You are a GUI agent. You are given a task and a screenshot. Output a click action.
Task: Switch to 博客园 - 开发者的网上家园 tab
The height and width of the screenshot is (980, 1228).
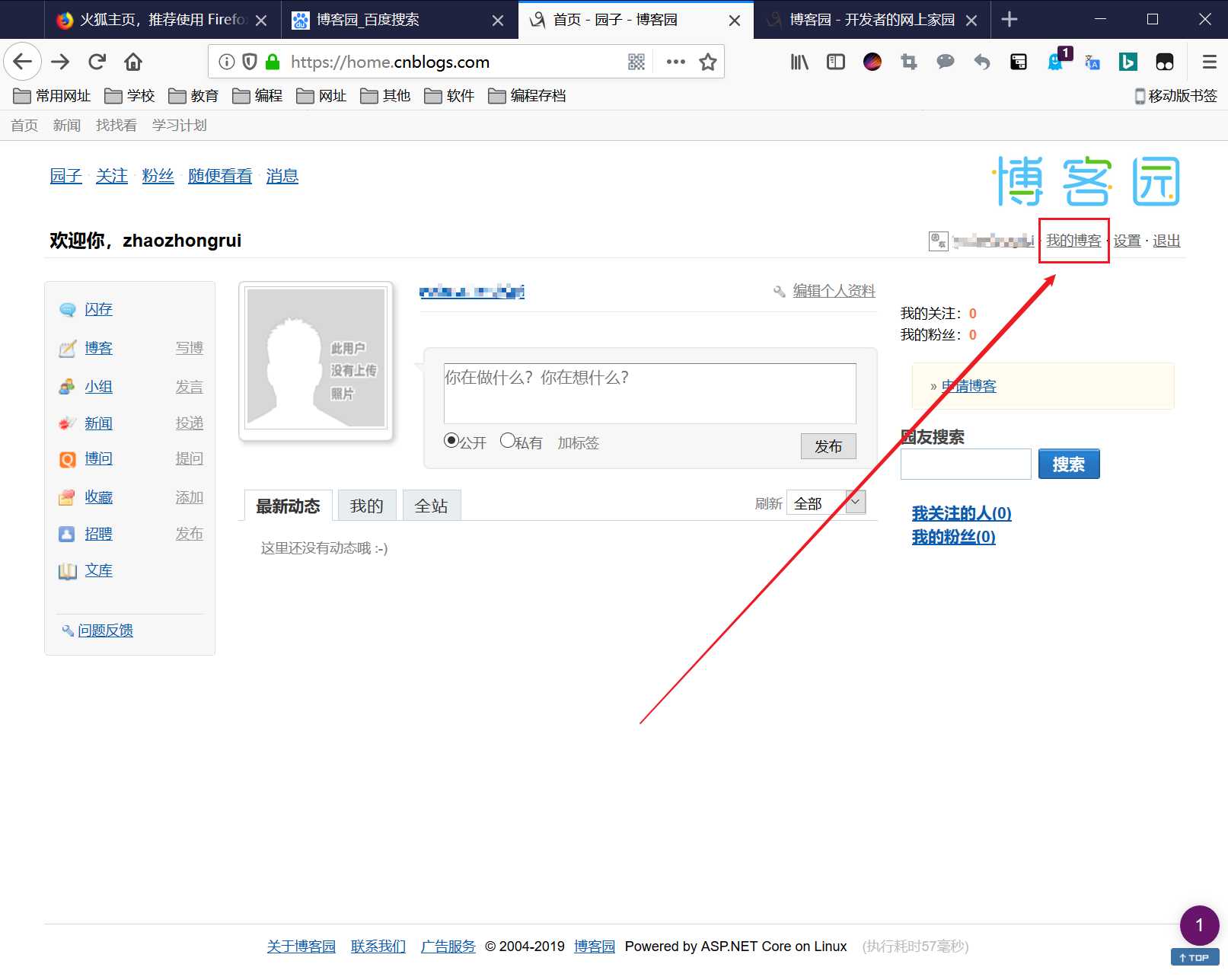(x=872, y=20)
